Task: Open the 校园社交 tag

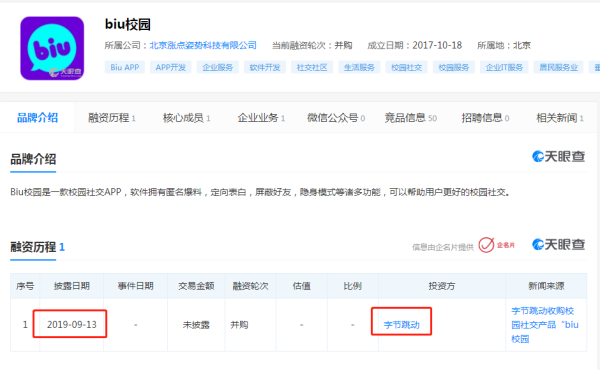Action: pos(406,67)
